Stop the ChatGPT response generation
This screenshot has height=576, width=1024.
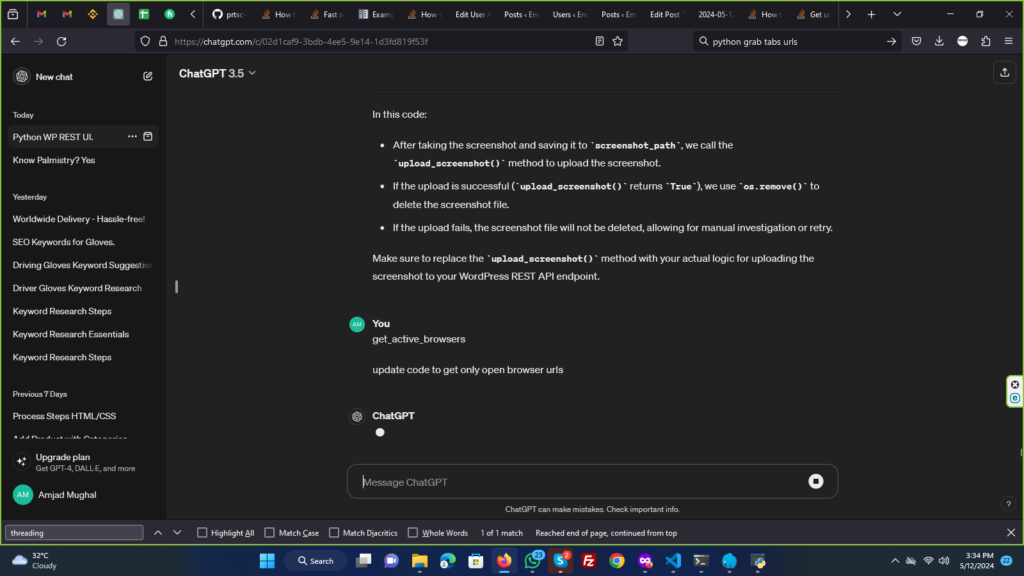pos(815,482)
